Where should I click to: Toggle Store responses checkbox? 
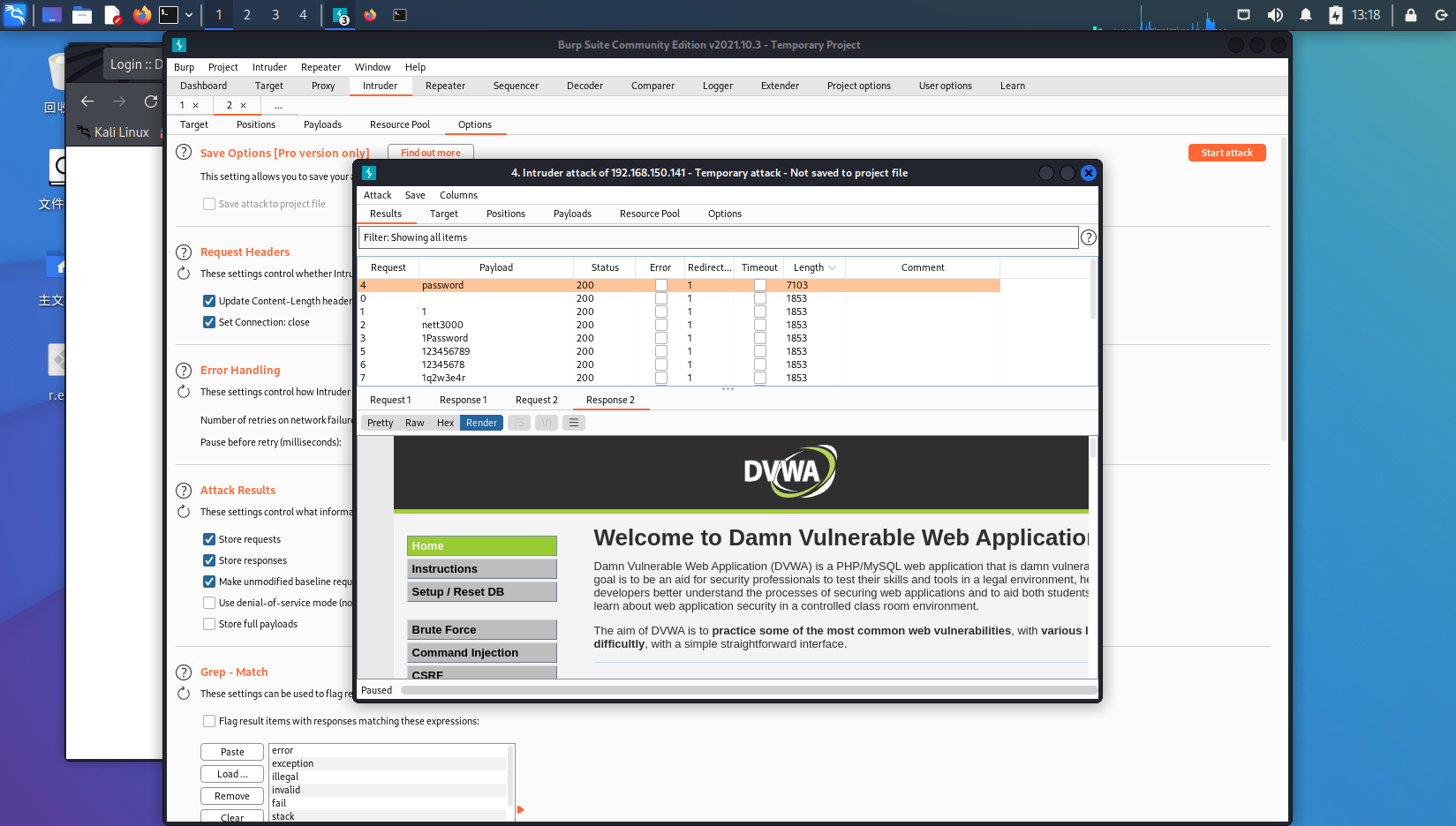coord(209,560)
